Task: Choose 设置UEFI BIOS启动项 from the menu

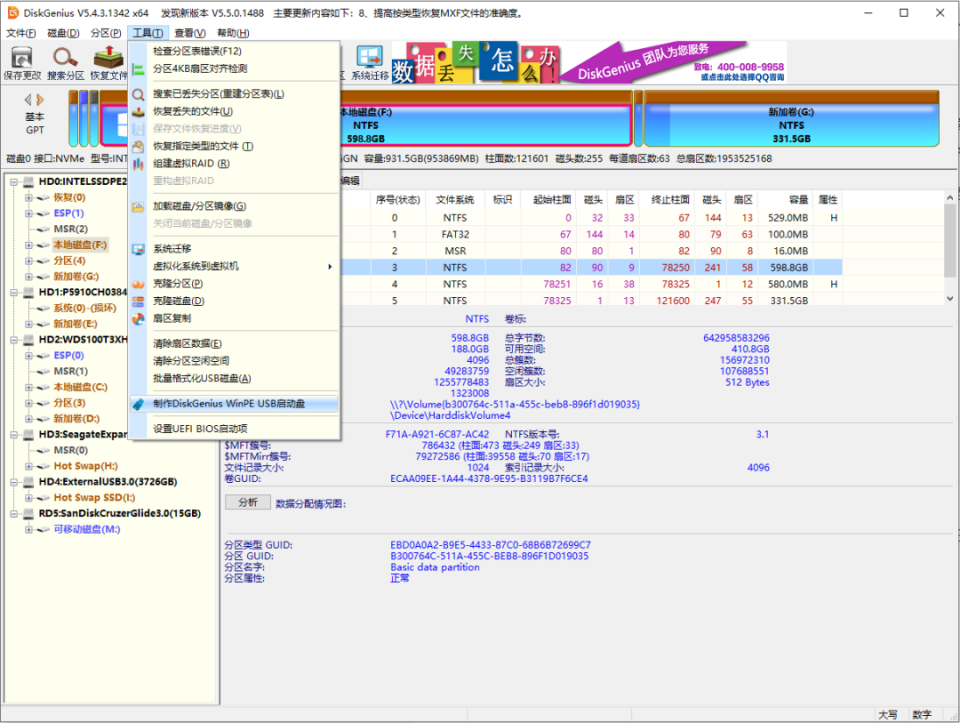Action: tap(234, 429)
